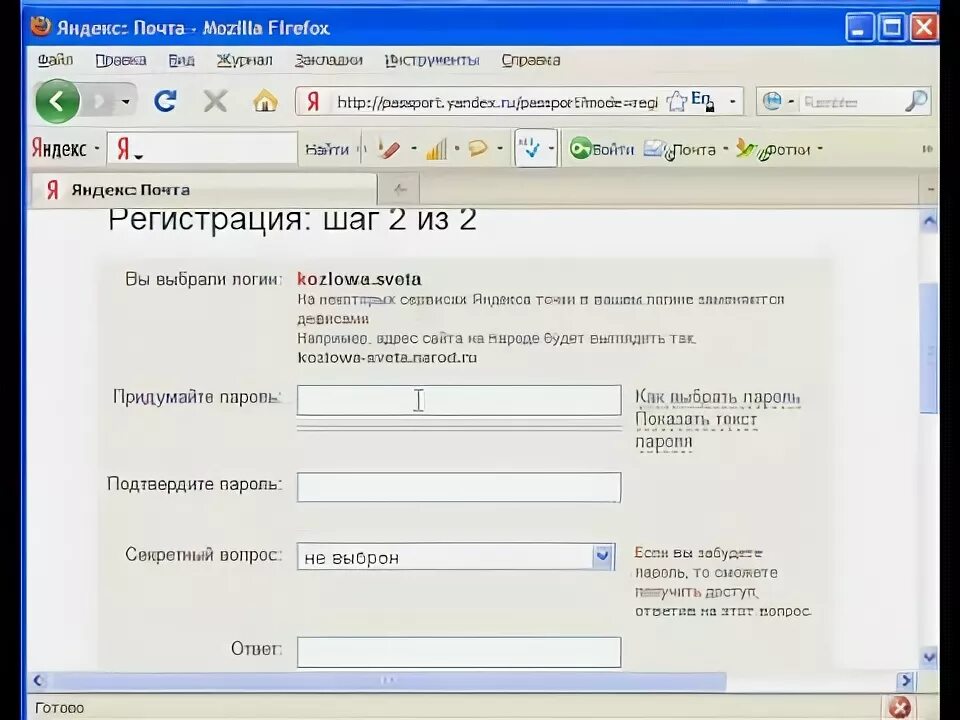960x720 pixels.
Task: Click the Yandex favicon in address bar
Action: pos(313,102)
